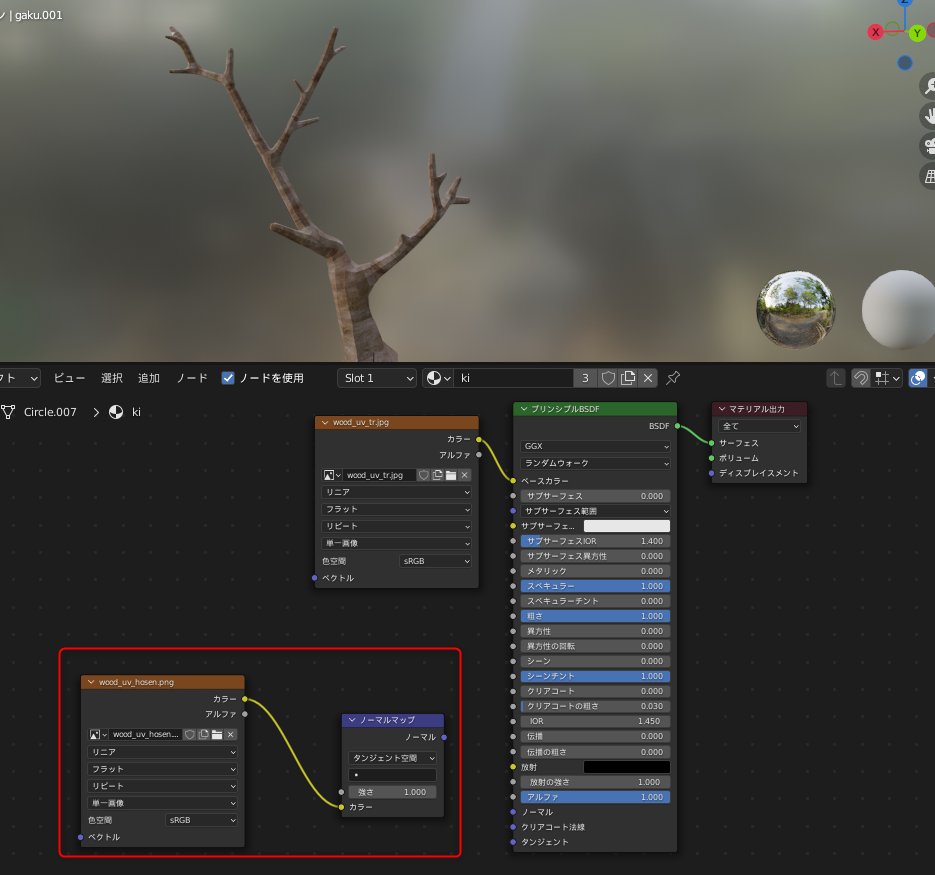935x875 pixels.
Task: Open the ビュー menu
Action: 69,378
